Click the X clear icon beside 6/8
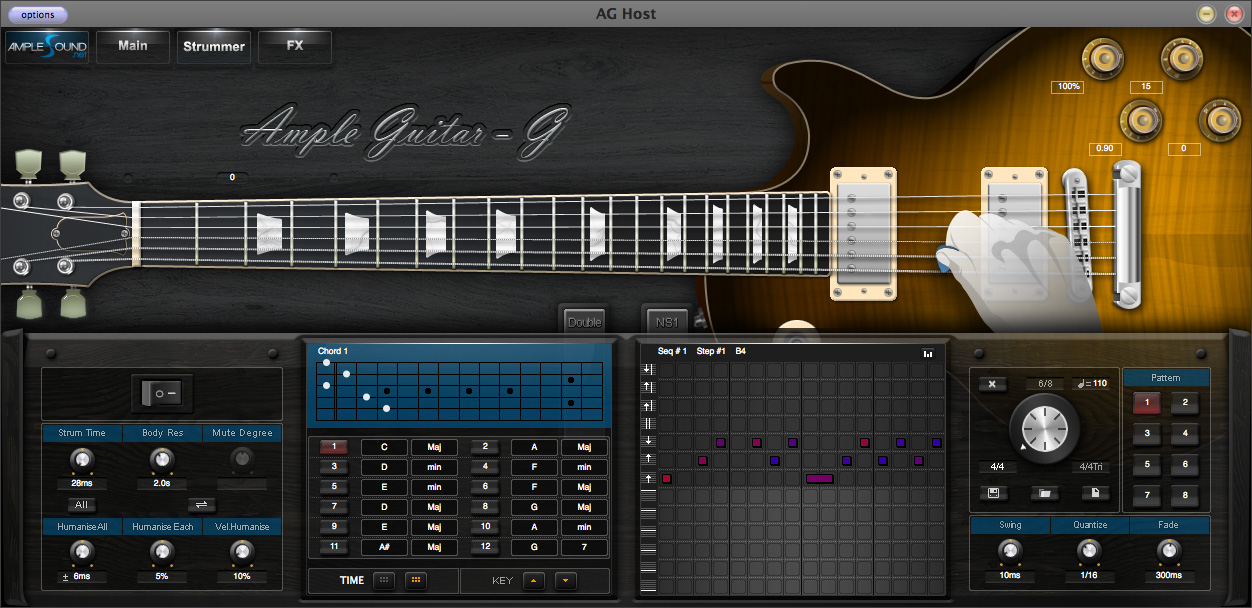The image size is (1252, 608). [992, 384]
